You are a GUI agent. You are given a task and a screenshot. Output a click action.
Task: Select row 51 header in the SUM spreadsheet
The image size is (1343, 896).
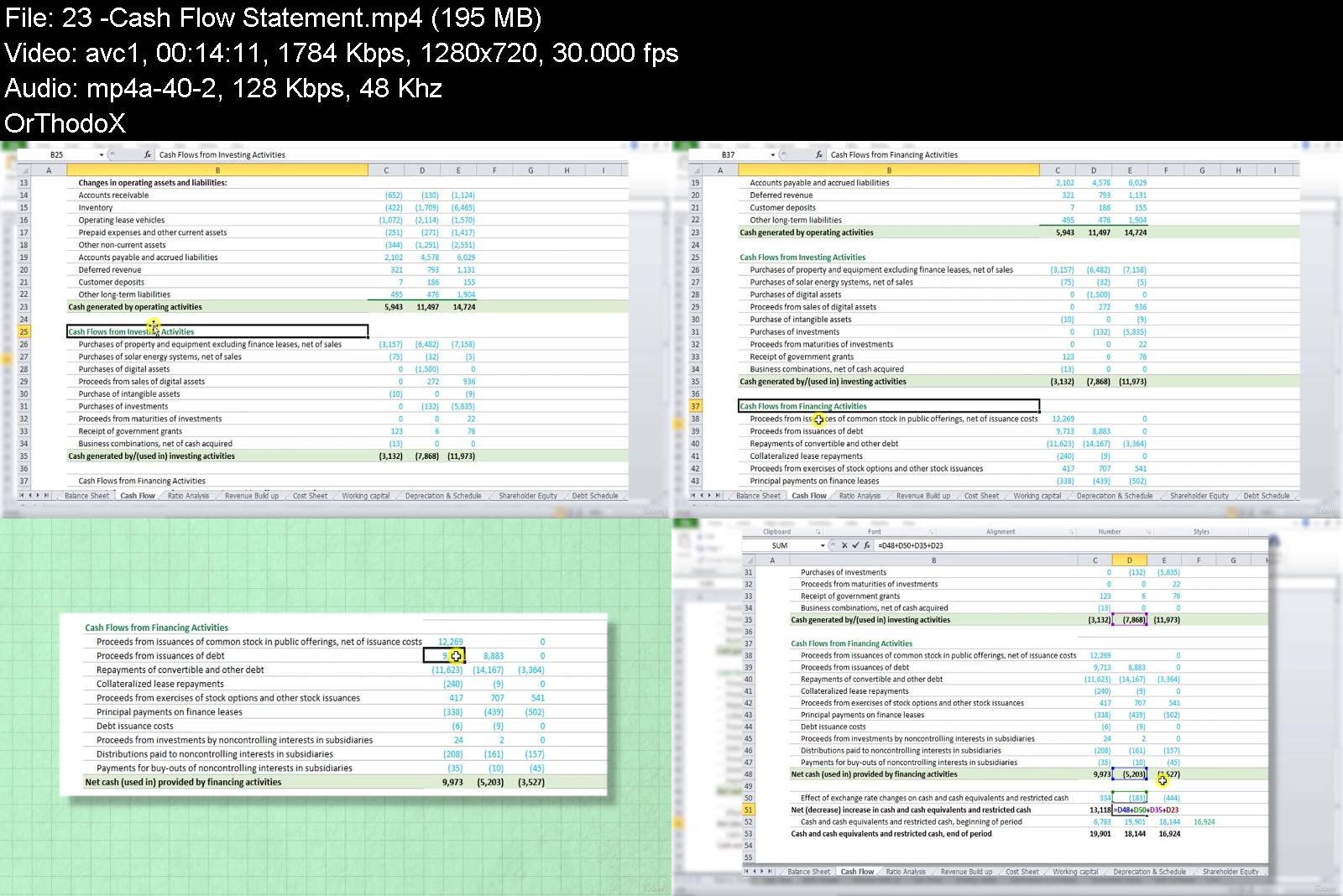[x=749, y=810]
